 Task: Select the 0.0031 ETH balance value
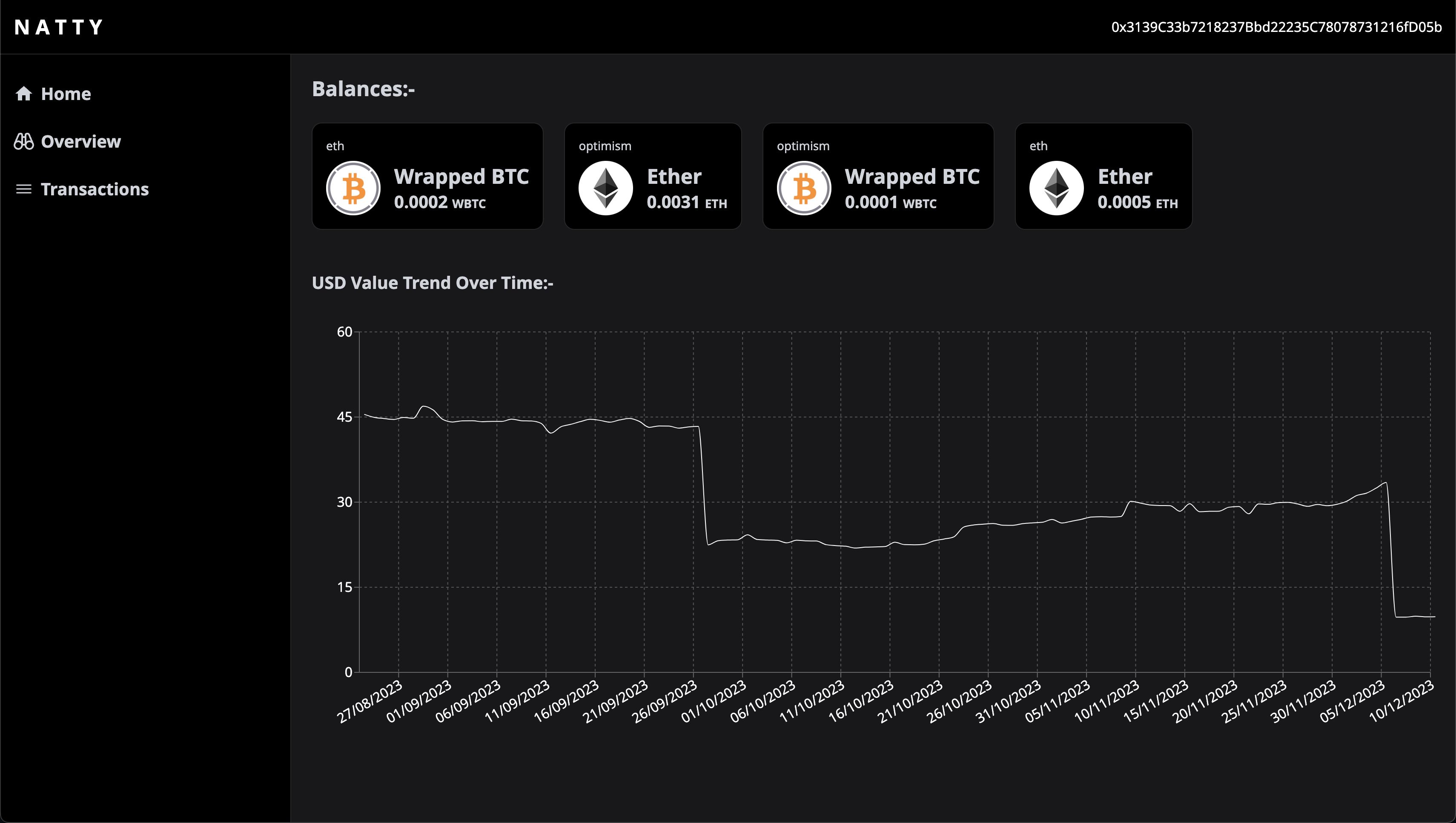687,203
